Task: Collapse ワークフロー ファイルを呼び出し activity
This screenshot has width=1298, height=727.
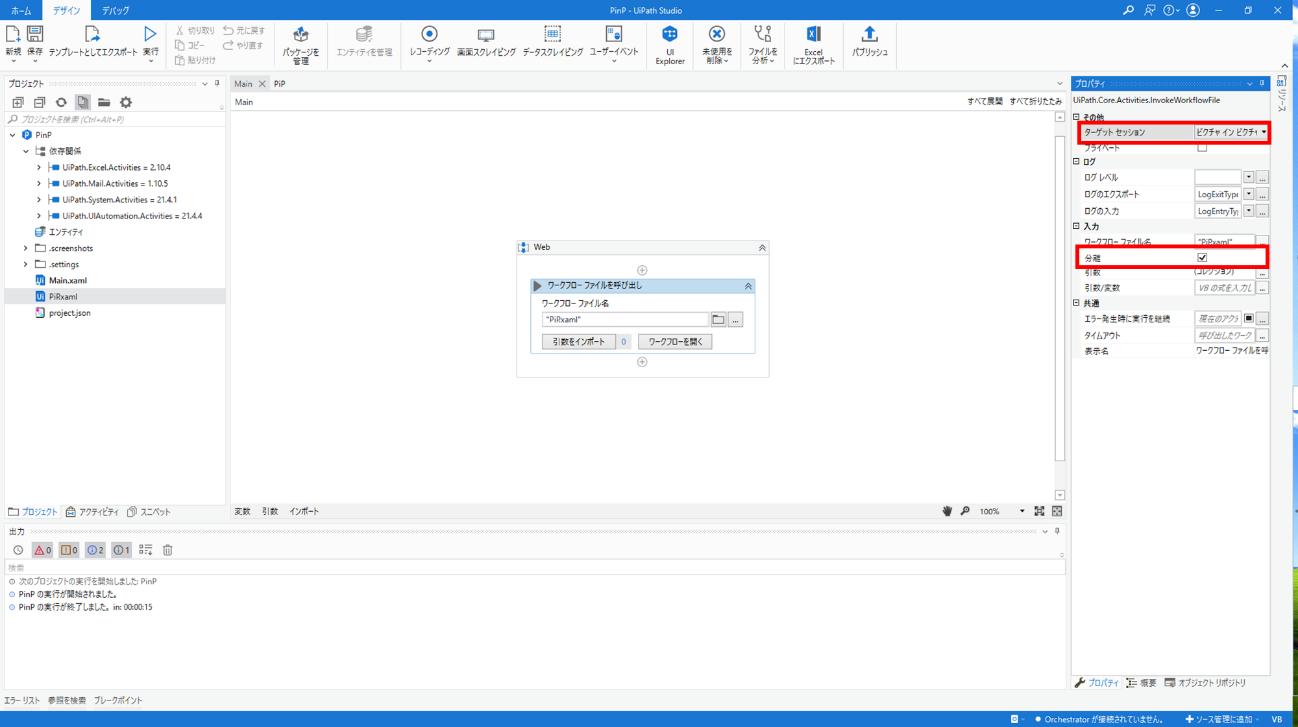Action: 748,286
